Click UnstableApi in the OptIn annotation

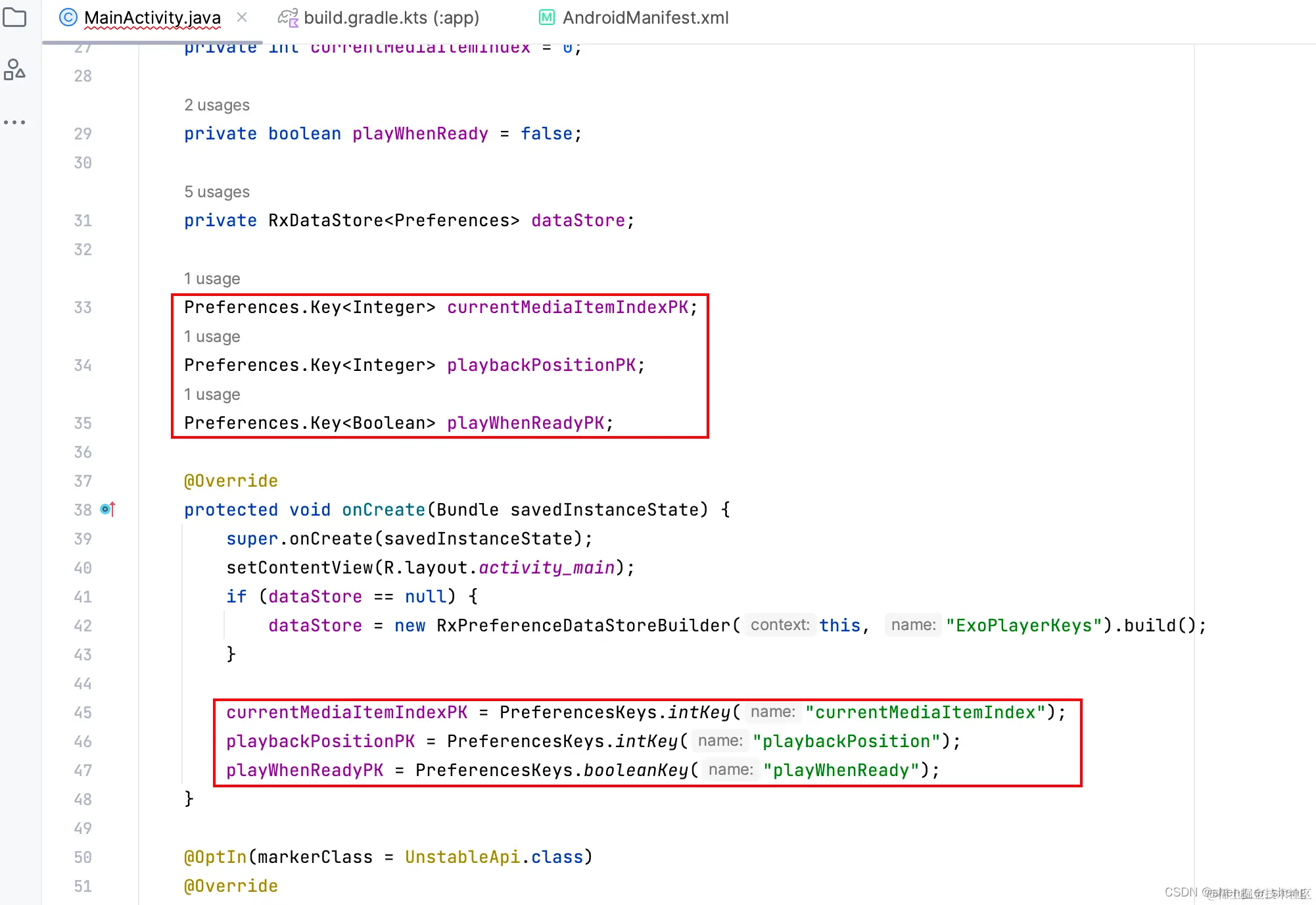462,857
